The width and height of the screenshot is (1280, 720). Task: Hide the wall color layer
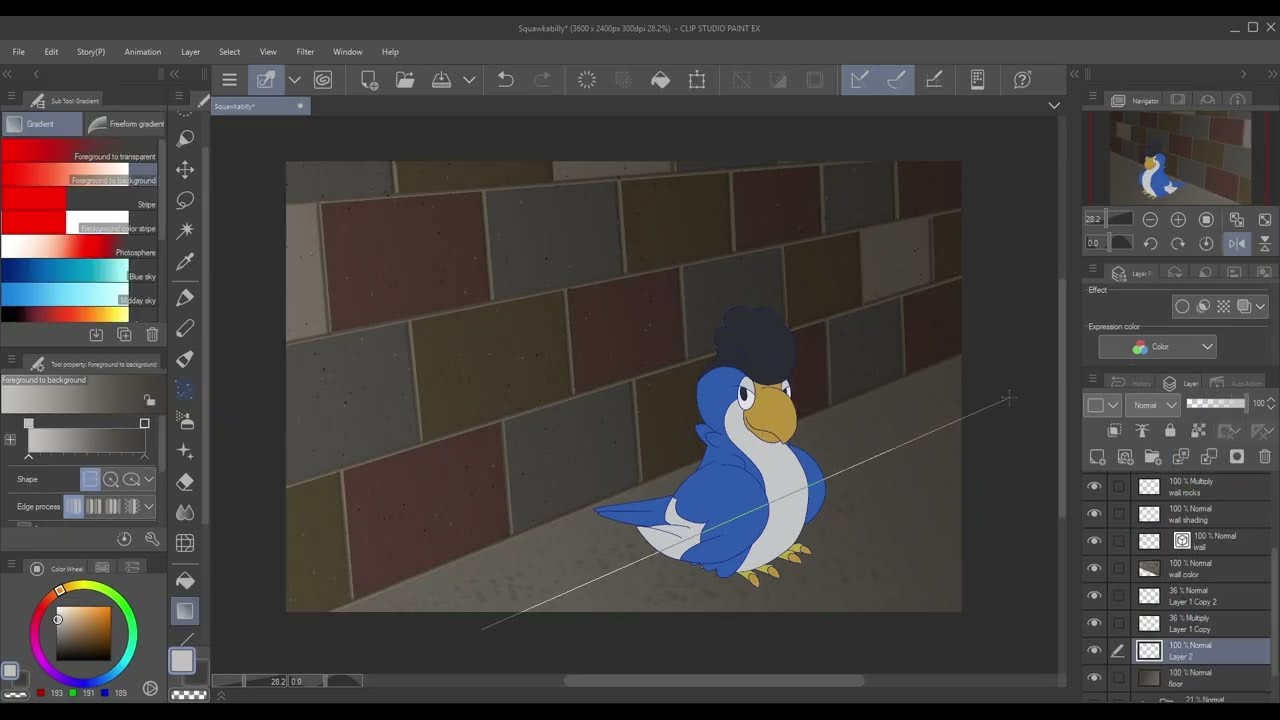coord(1094,569)
